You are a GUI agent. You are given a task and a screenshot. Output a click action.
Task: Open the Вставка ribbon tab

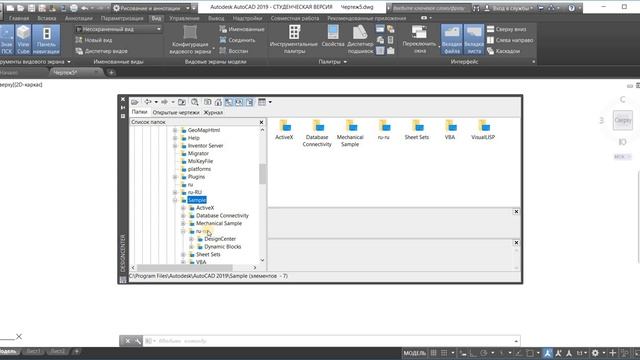(x=47, y=18)
